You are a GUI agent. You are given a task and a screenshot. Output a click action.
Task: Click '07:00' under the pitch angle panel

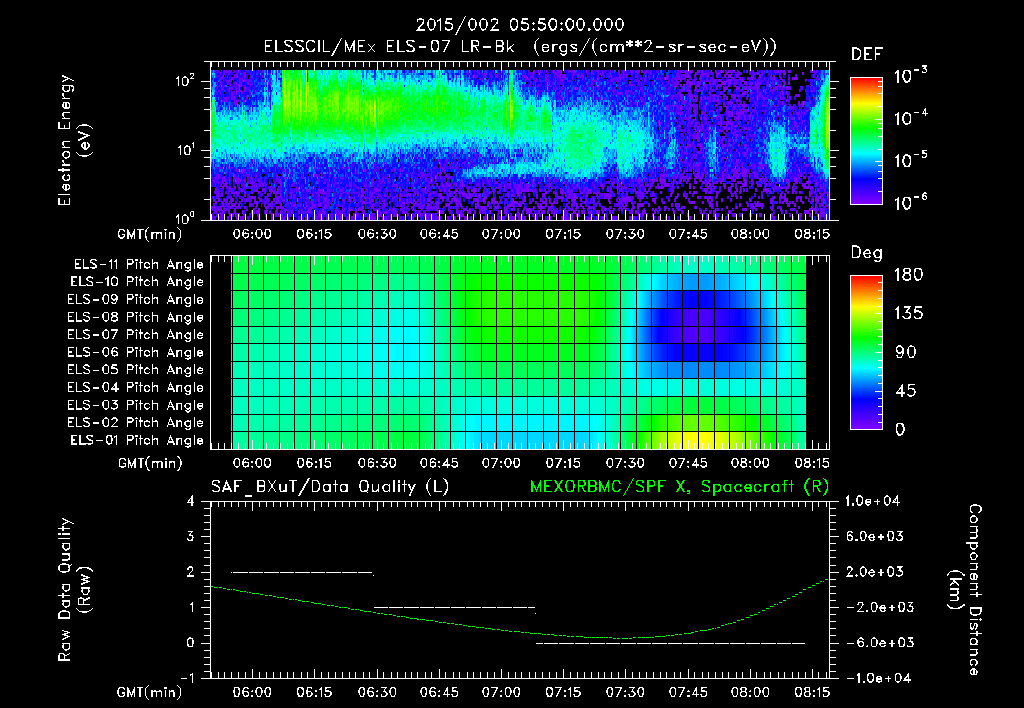tap(501, 463)
